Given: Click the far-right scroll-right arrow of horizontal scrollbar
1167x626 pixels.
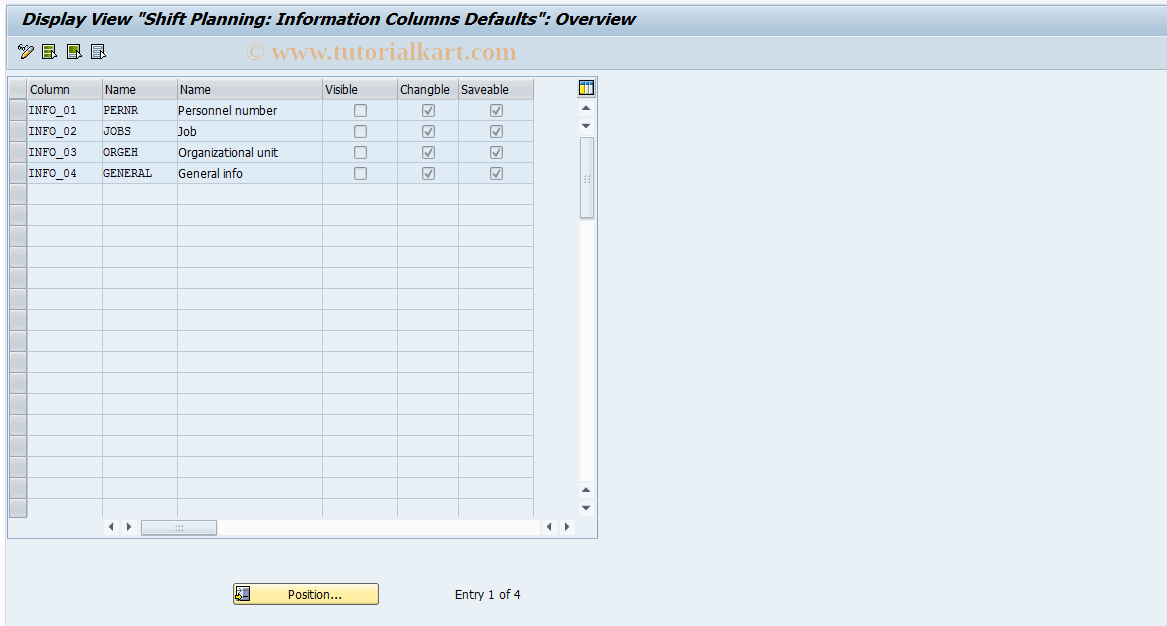Looking at the screenshot, I should pos(567,527).
